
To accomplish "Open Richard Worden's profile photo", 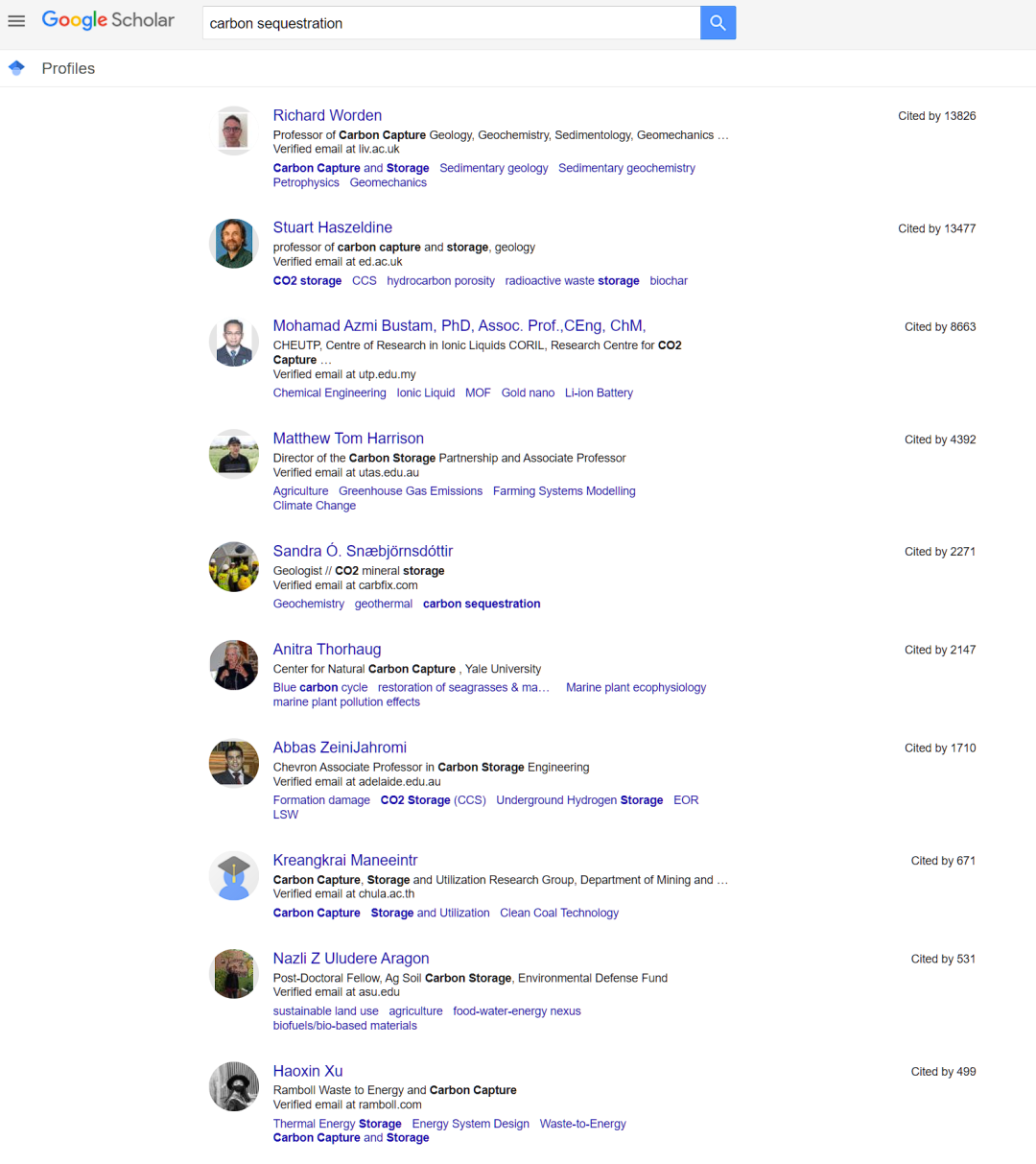I will point(234,131).
